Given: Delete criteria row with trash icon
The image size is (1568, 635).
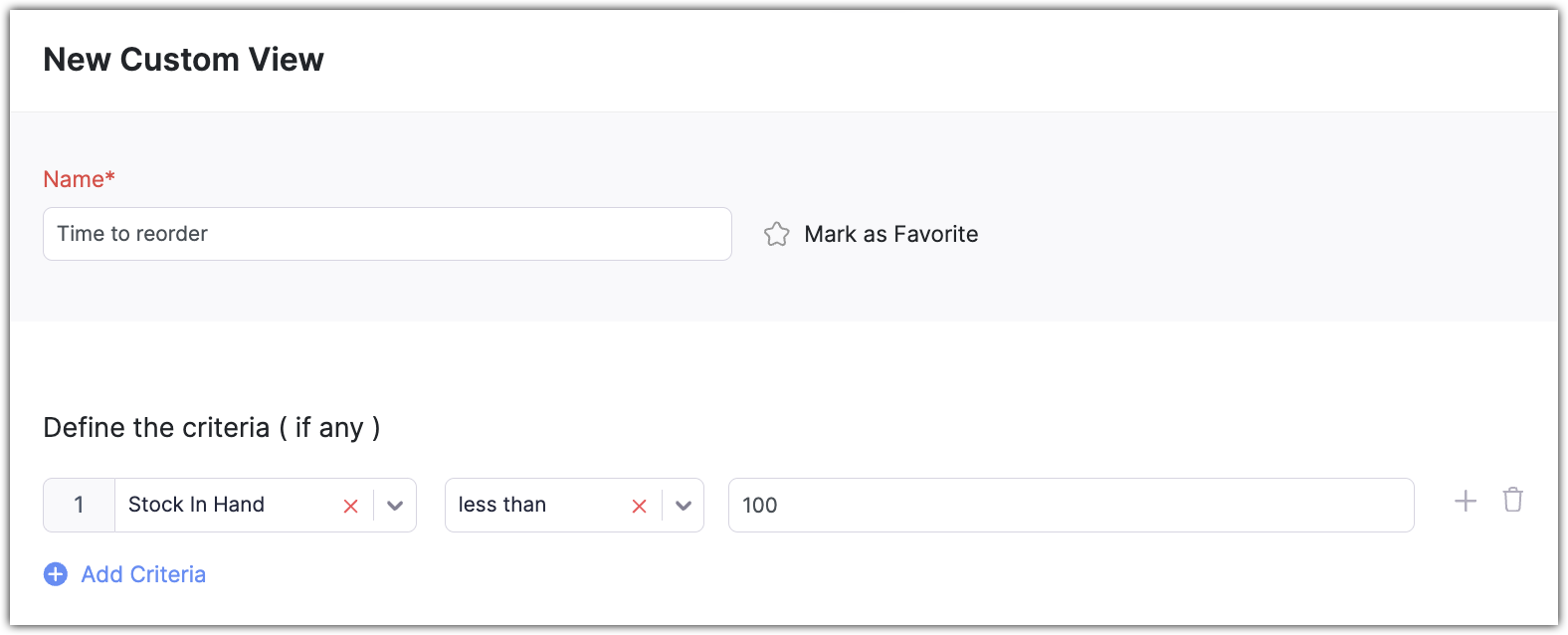Looking at the screenshot, I should click(x=1512, y=500).
